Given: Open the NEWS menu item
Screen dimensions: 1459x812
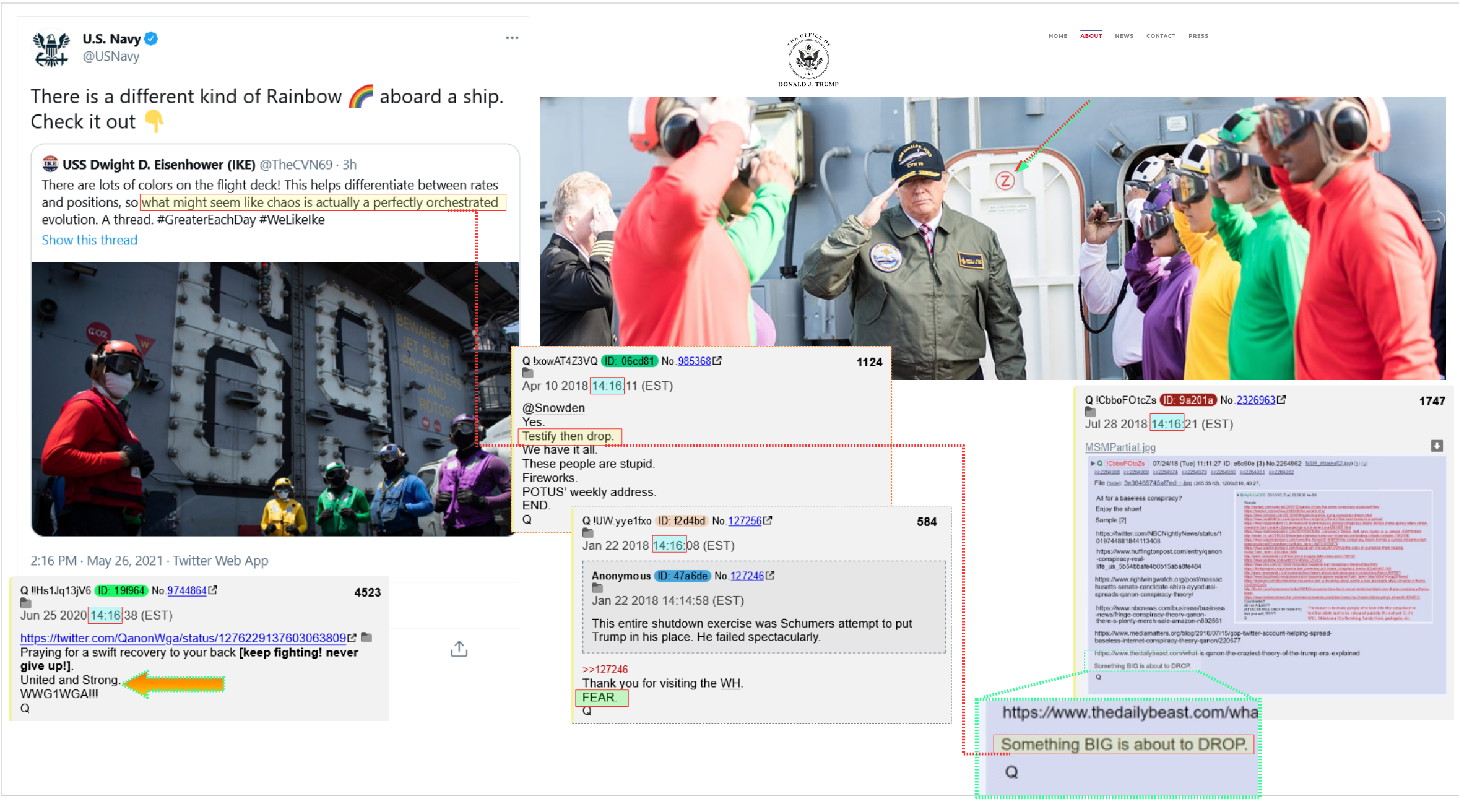Looking at the screenshot, I should pyautogui.click(x=1124, y=36).
